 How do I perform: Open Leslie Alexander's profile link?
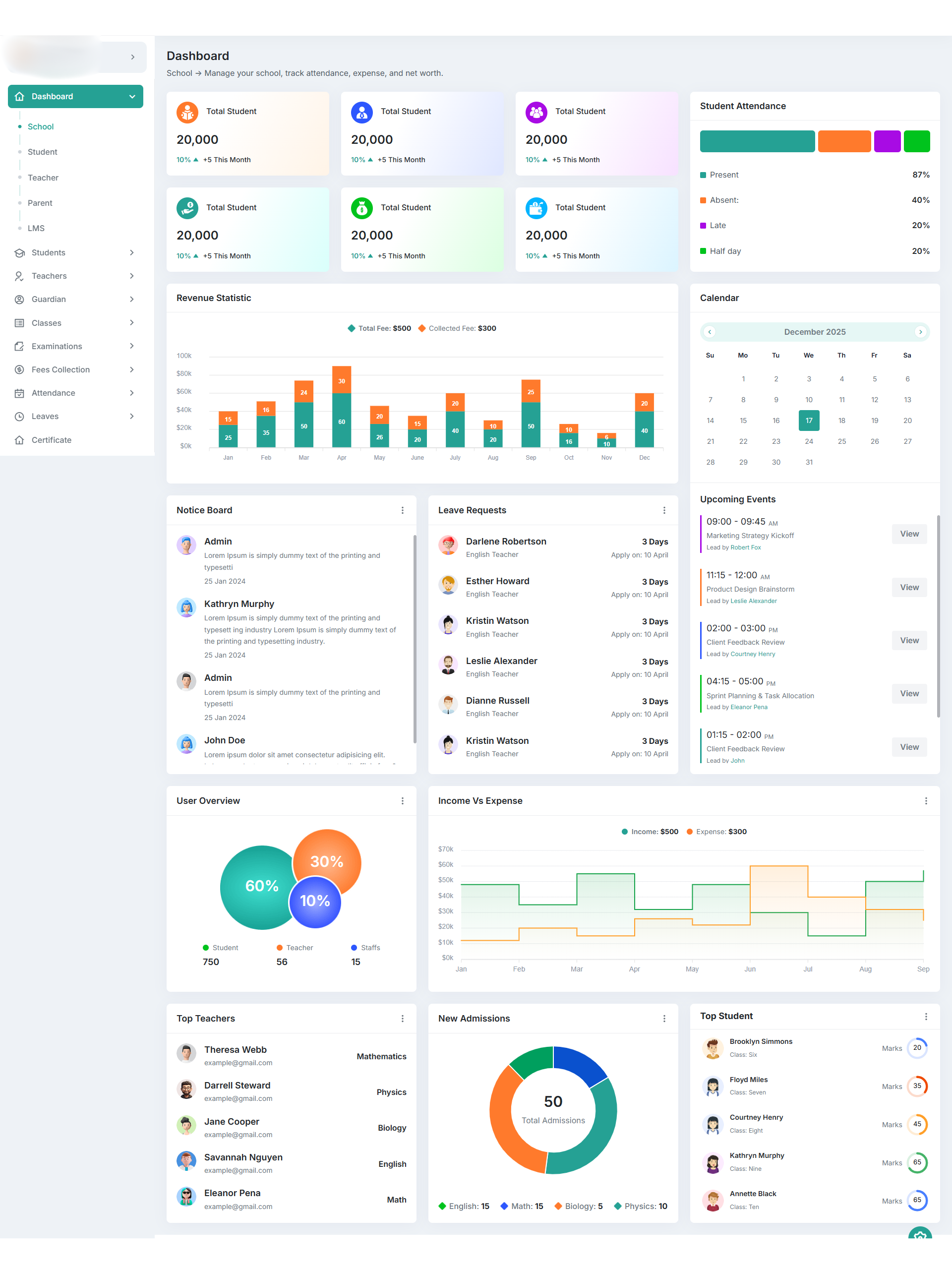[753, 601]
